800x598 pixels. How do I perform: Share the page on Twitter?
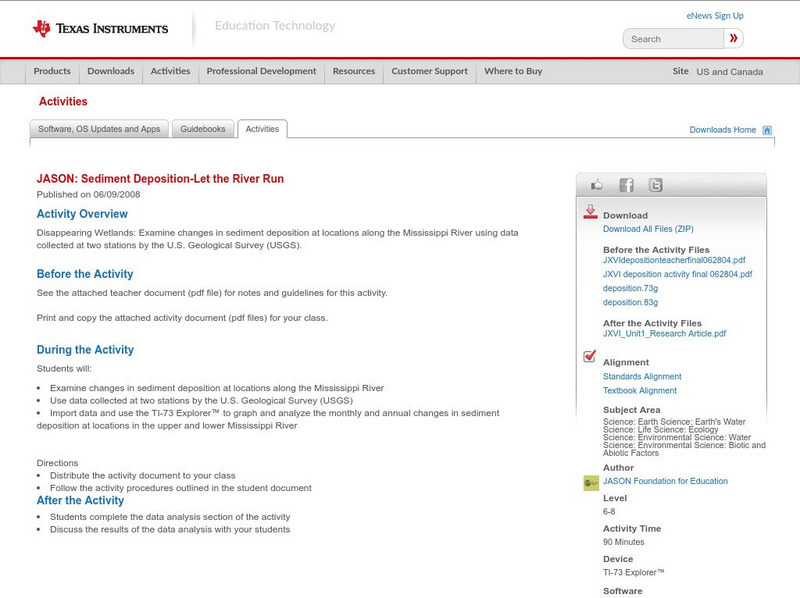(656, 184)
